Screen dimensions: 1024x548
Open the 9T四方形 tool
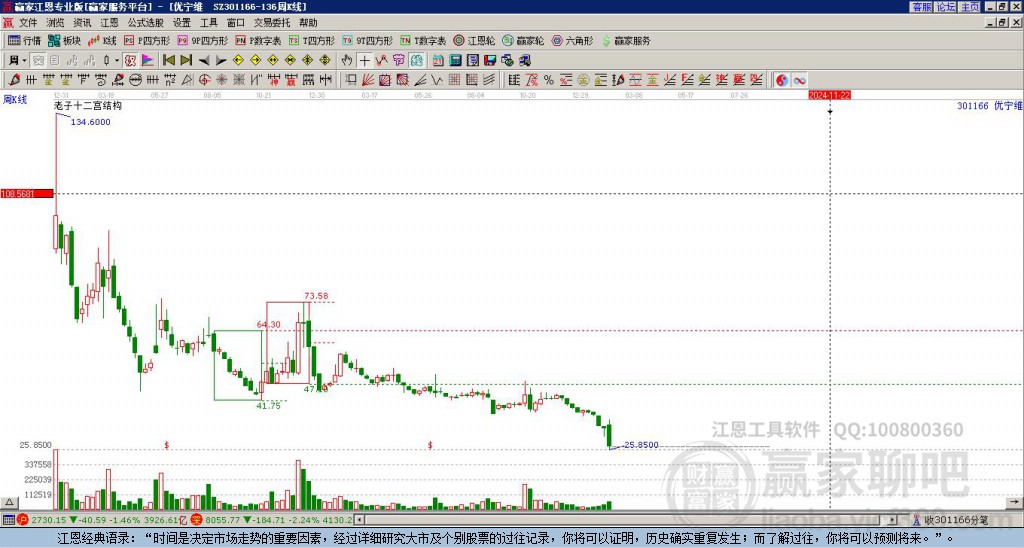(368, 40)
